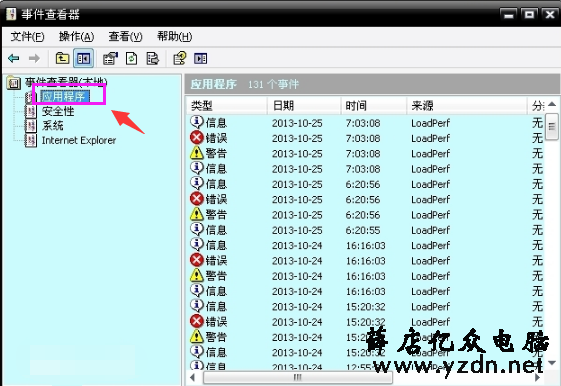Click the Back arrow toolbar icon
Image resolution: width=561 pixels, height=386 pixels.
pyautogui.click(x=14, y=58)
